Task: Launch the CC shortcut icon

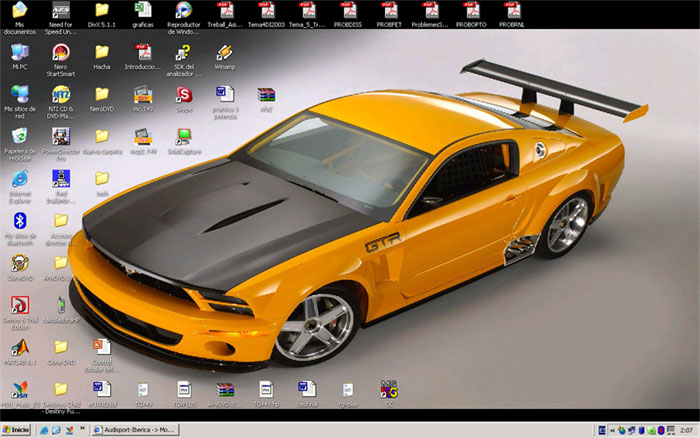Action: coord(389,389)
